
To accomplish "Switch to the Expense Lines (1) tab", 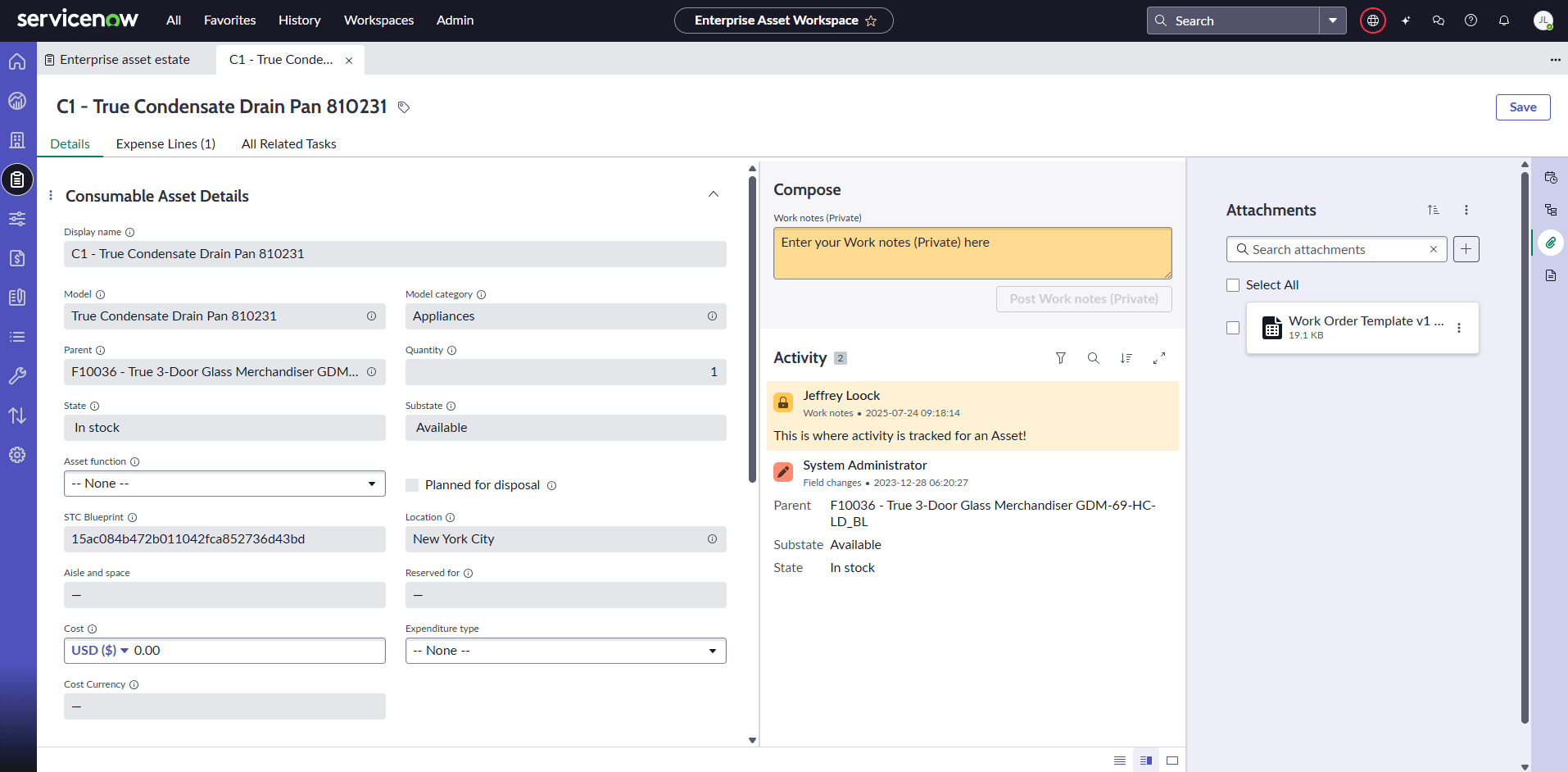I will [165, 144].
